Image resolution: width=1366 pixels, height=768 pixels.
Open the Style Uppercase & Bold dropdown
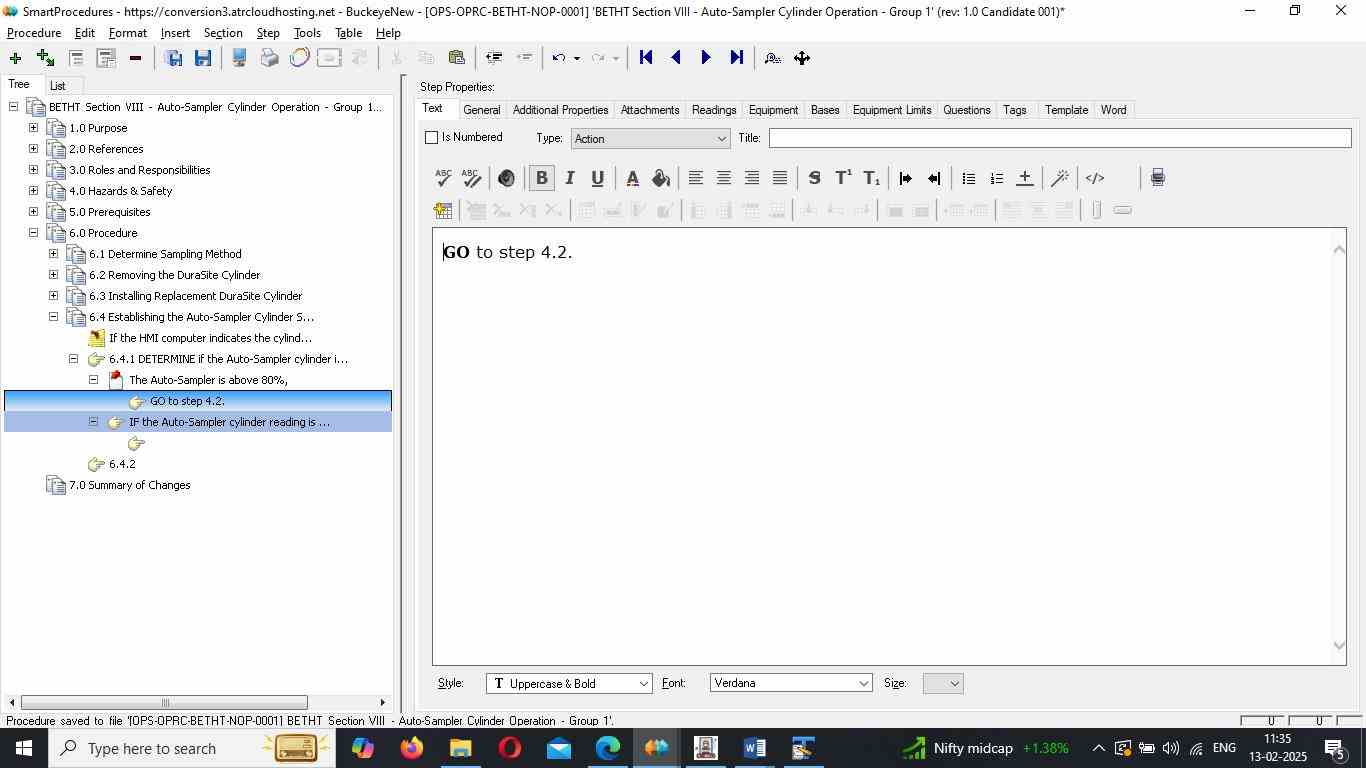pos(569,684)
